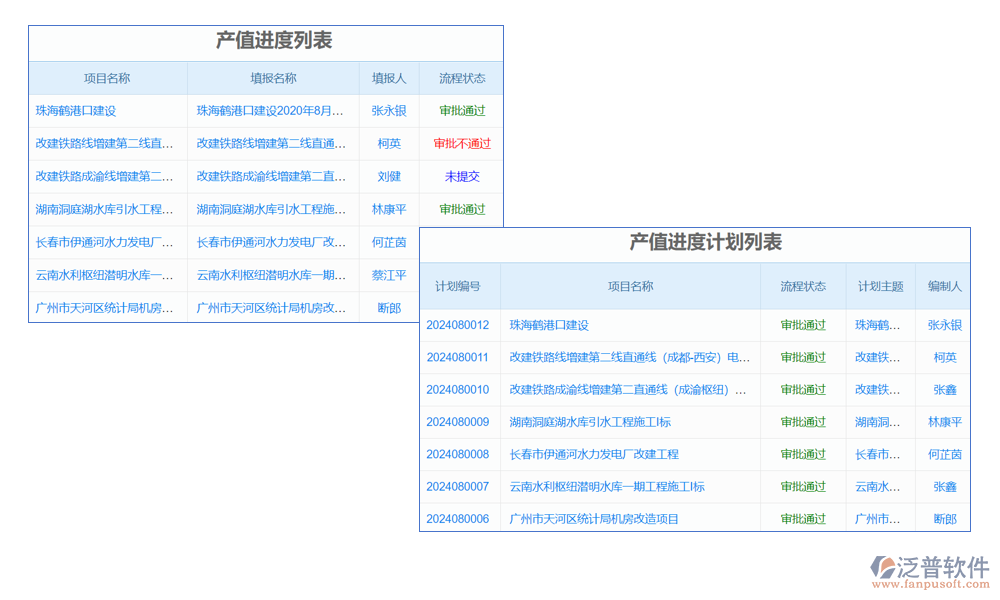Open reporter 张永银 in 填报人 column

(389, 111)
